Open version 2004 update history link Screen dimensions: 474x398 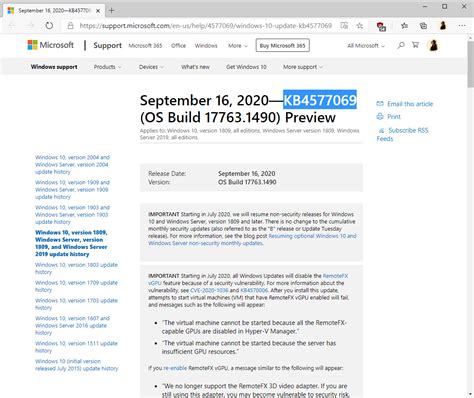point(72,164)
